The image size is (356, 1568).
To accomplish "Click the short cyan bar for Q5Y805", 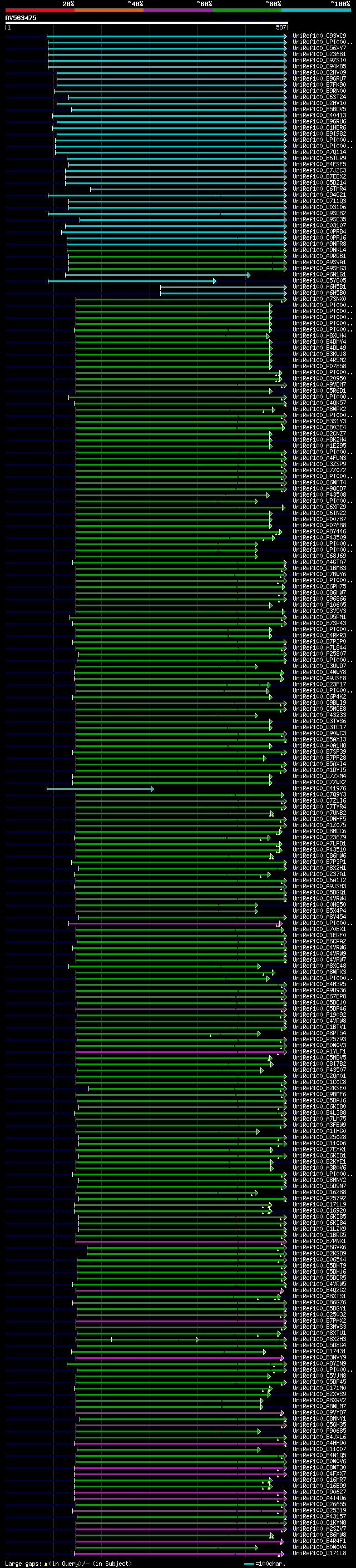I will 132,281.
